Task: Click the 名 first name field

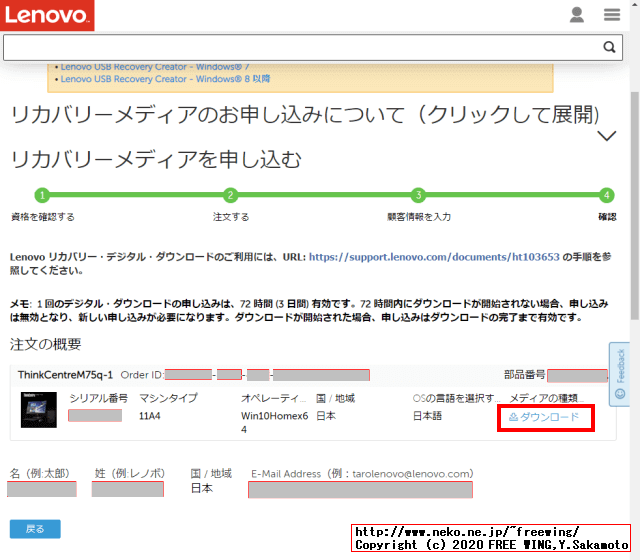Action: pos(42,489)
